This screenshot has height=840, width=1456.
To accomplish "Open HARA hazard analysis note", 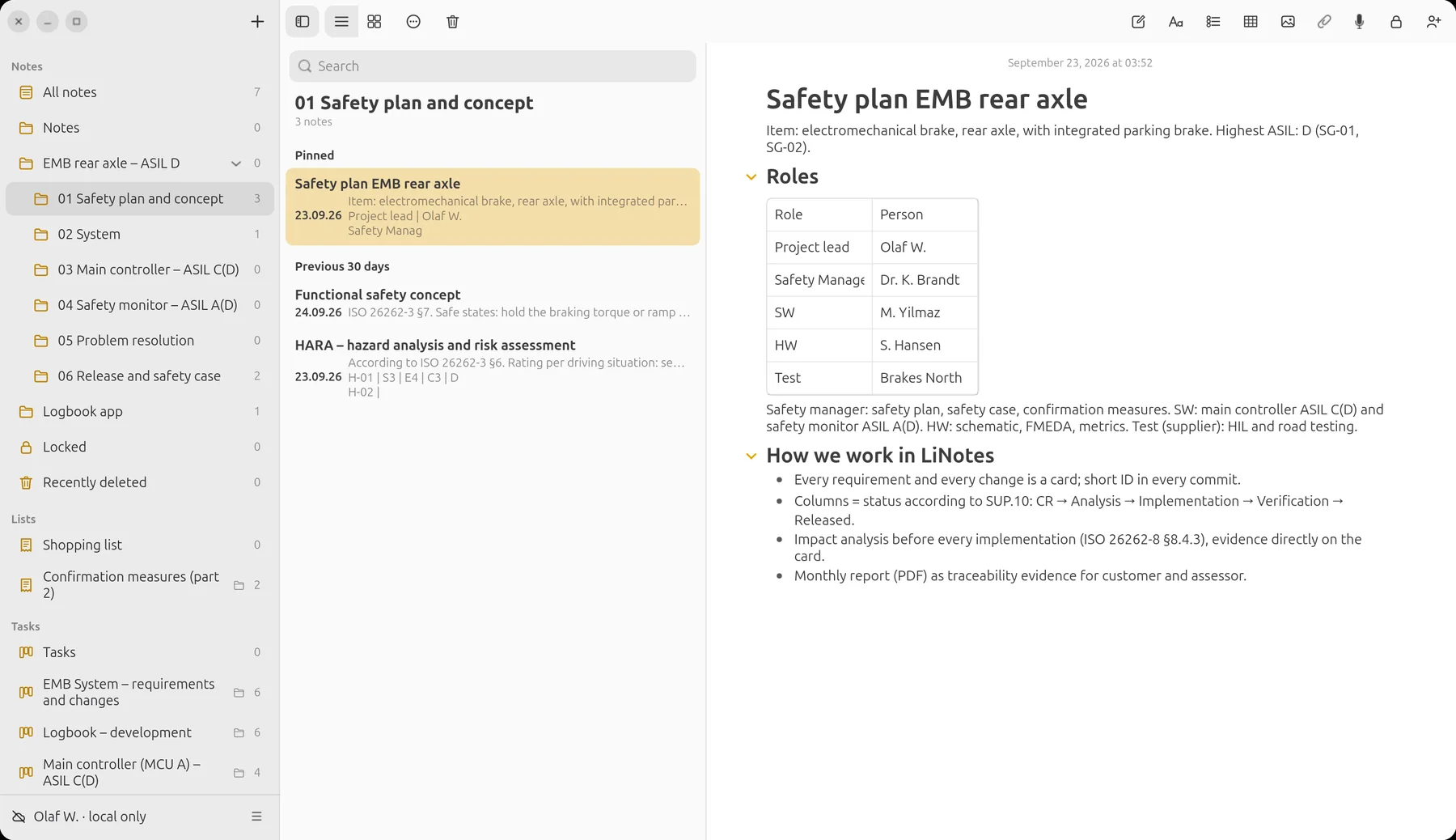I will tap(493, 367).
